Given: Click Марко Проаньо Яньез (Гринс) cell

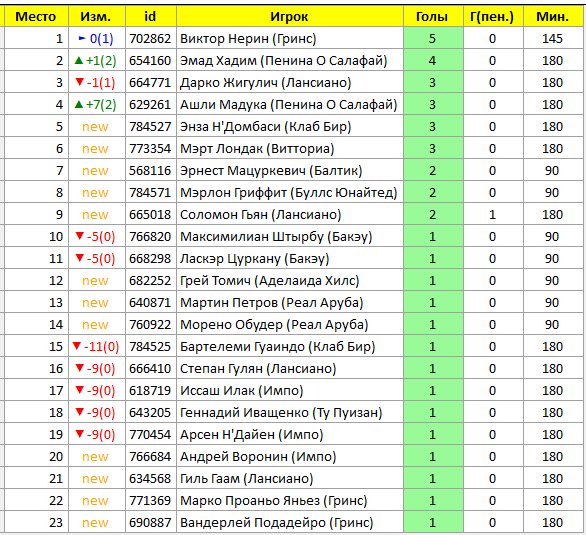Looking at the screenshot, I should (290, 501).
